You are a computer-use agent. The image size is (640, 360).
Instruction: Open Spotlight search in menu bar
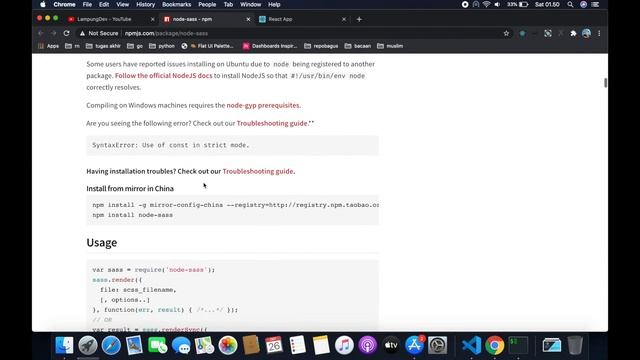pos(570,4)
